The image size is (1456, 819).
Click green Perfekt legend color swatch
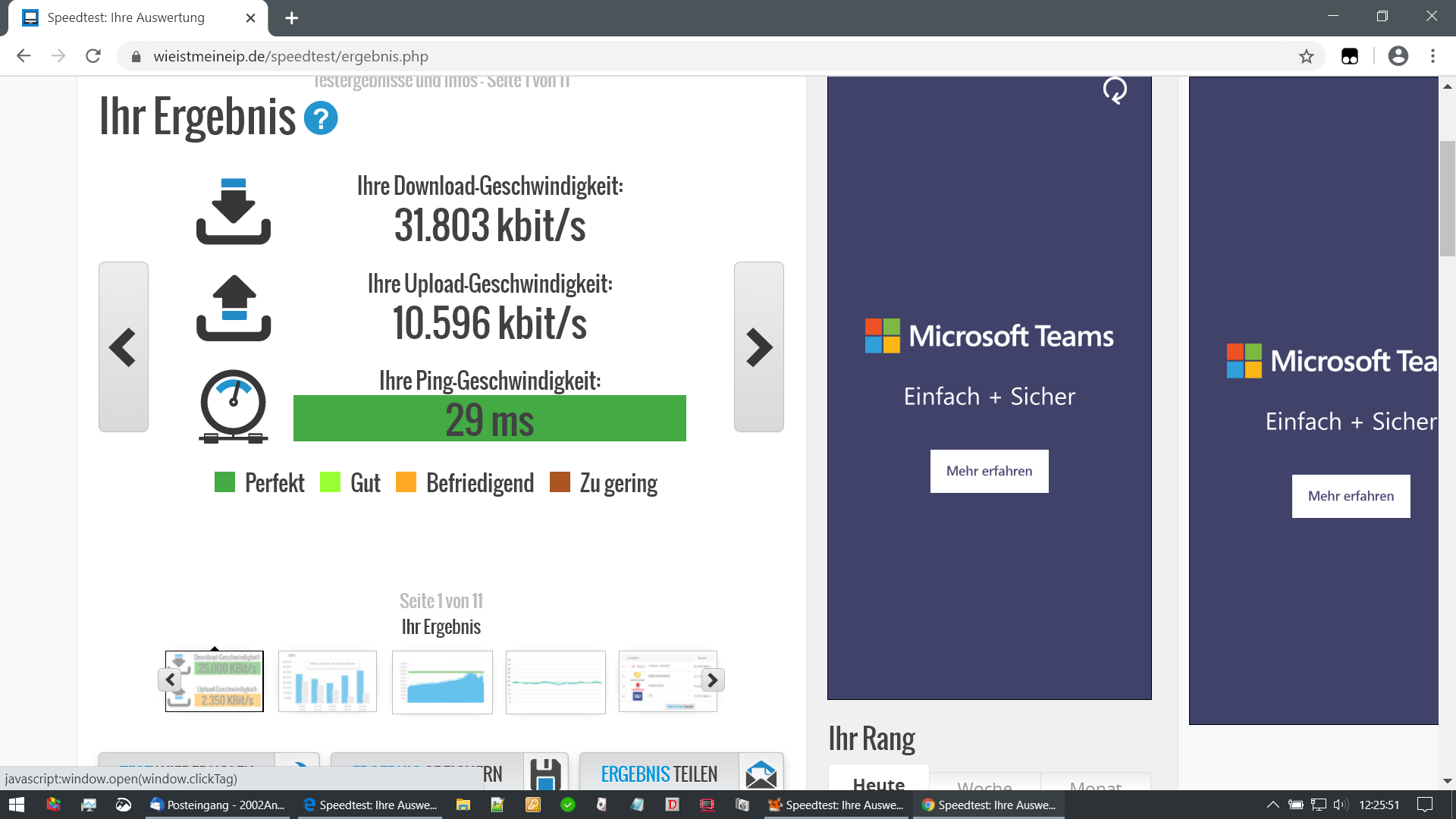[x=224, y=482]
